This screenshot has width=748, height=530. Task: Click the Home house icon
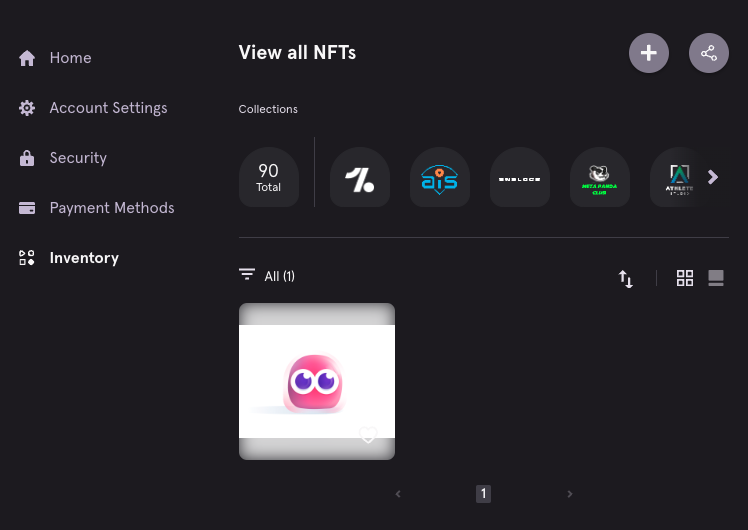27,58
